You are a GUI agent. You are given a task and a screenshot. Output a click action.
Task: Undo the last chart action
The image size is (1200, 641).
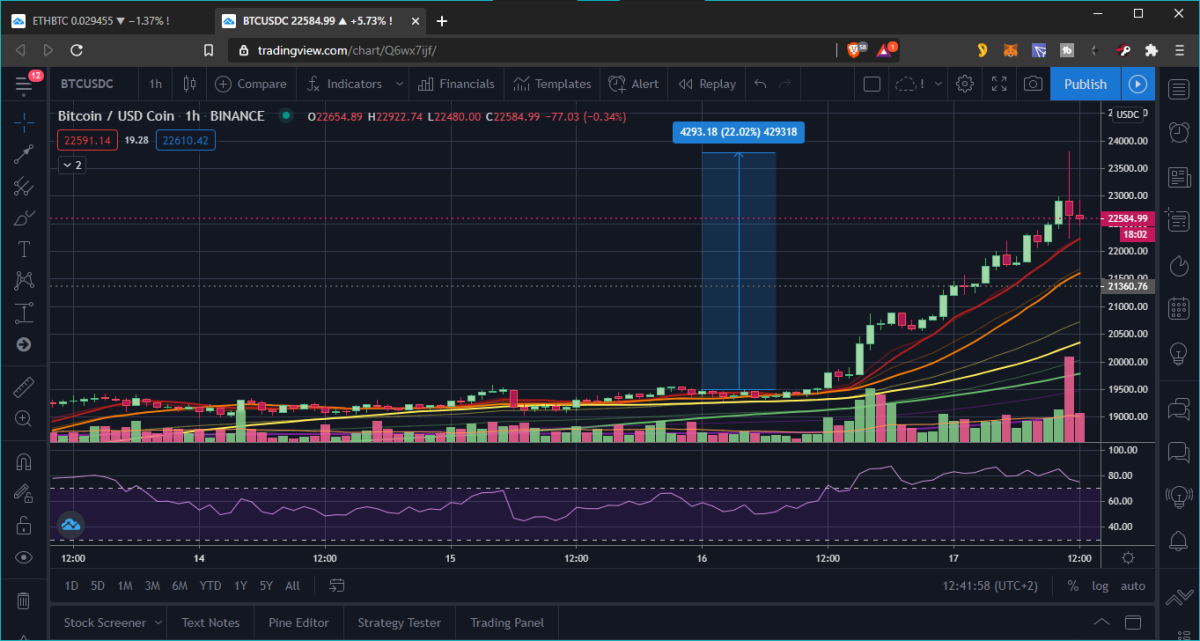coord(760,84)
